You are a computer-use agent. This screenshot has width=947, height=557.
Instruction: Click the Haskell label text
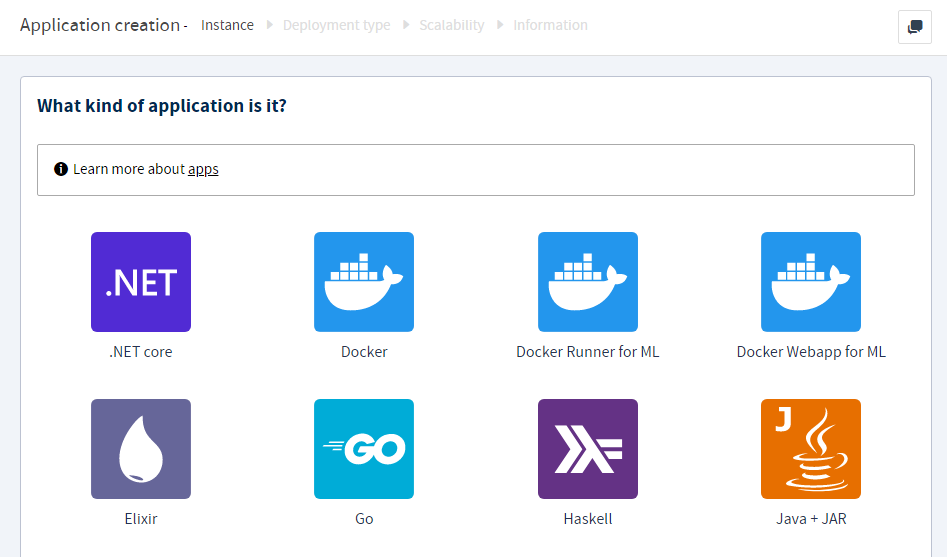[x=588, y=519]
